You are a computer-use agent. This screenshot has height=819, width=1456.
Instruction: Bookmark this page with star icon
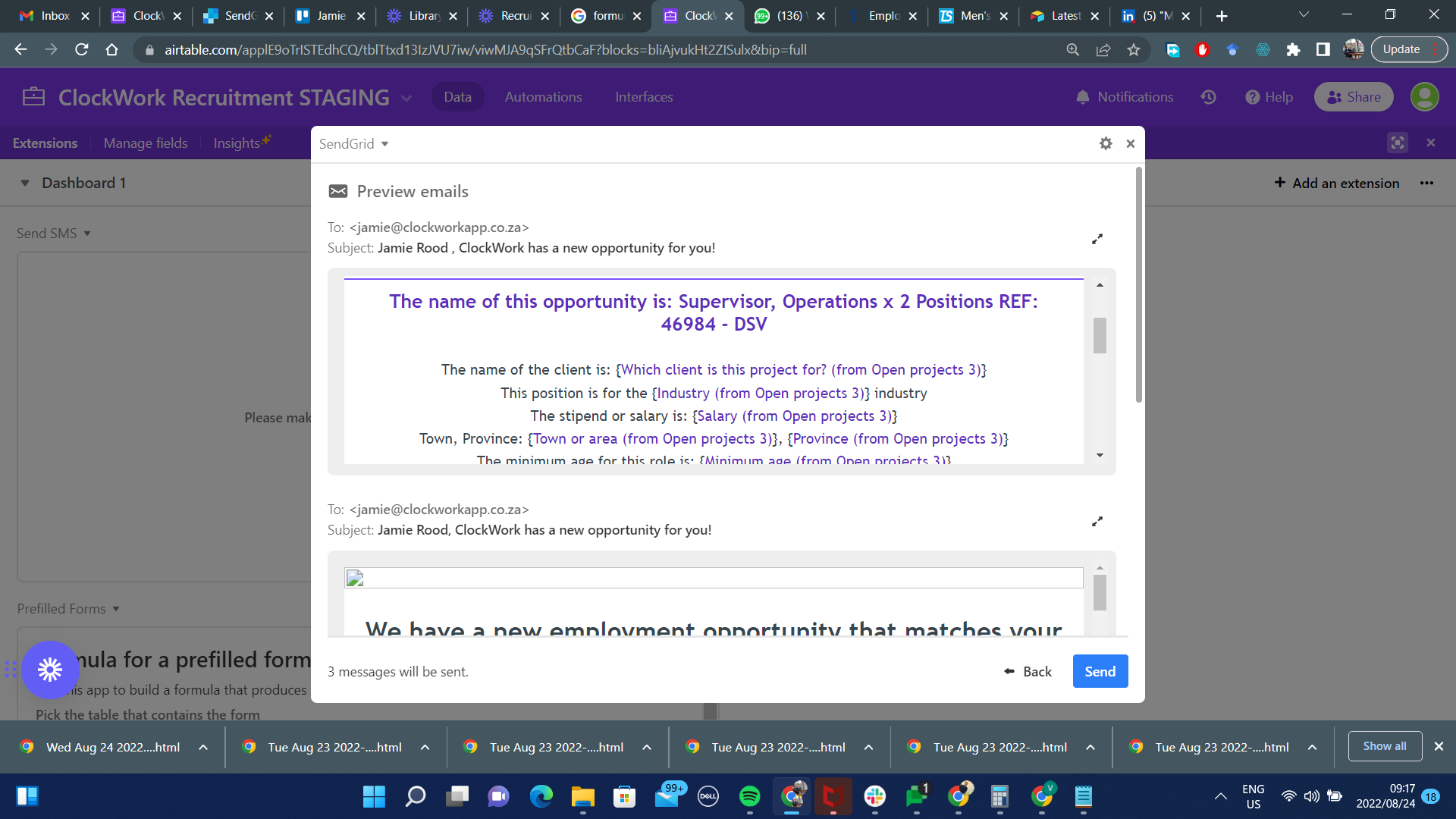point(1134,50)
